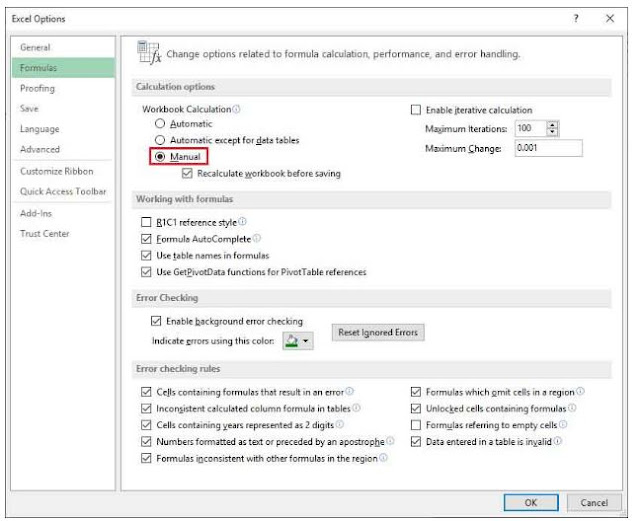Viewport: 640px width, 521px height.
Task: Enable iterative calculation checkbox
Action: [416, 110]
